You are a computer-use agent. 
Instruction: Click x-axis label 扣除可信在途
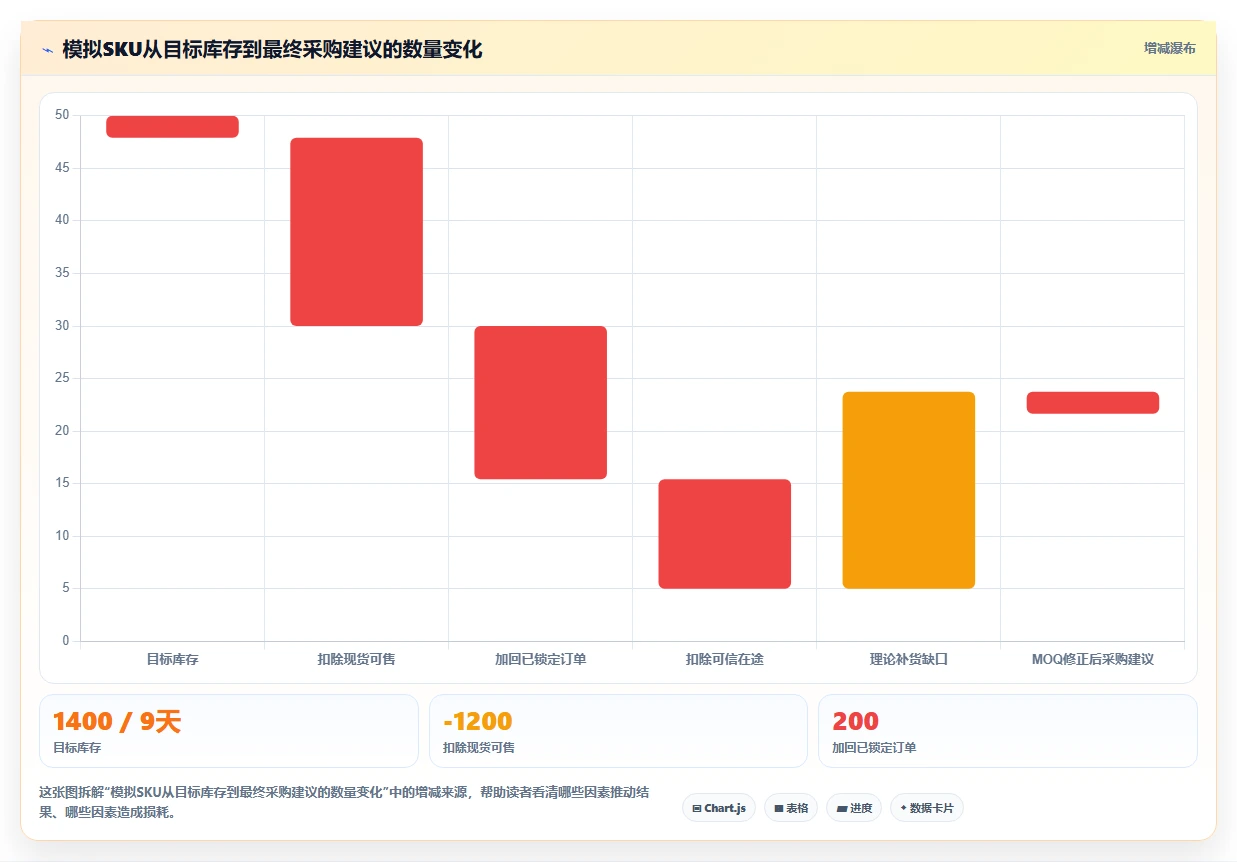tap(724, 660)
